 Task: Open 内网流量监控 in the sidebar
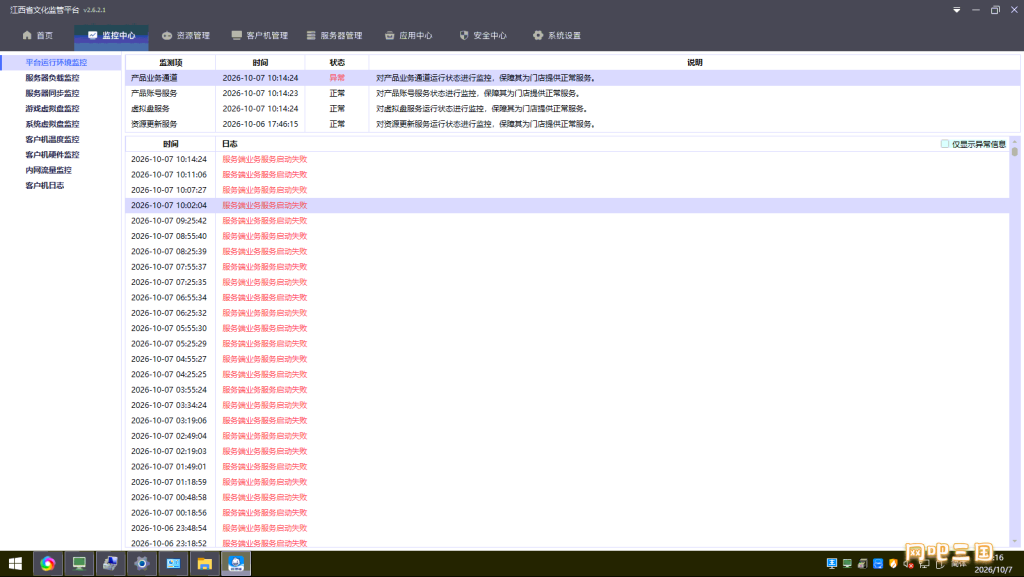(48, 170)
